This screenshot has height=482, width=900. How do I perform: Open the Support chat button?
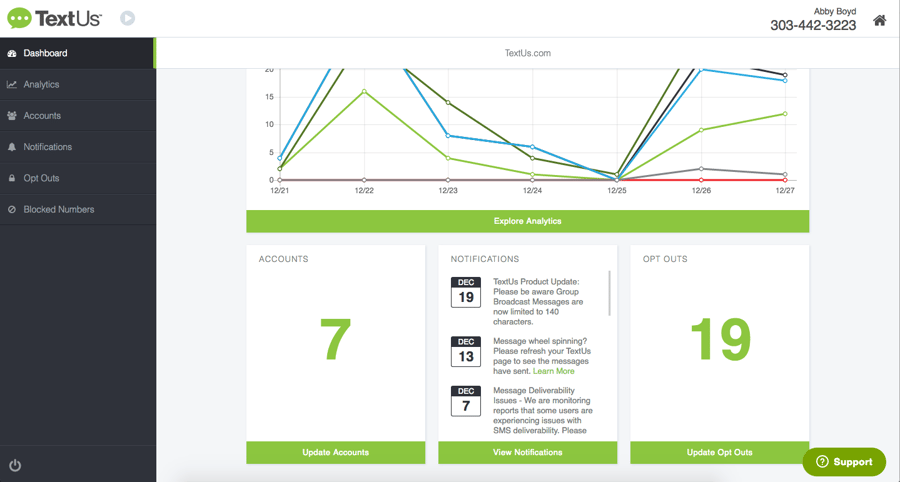844,462
